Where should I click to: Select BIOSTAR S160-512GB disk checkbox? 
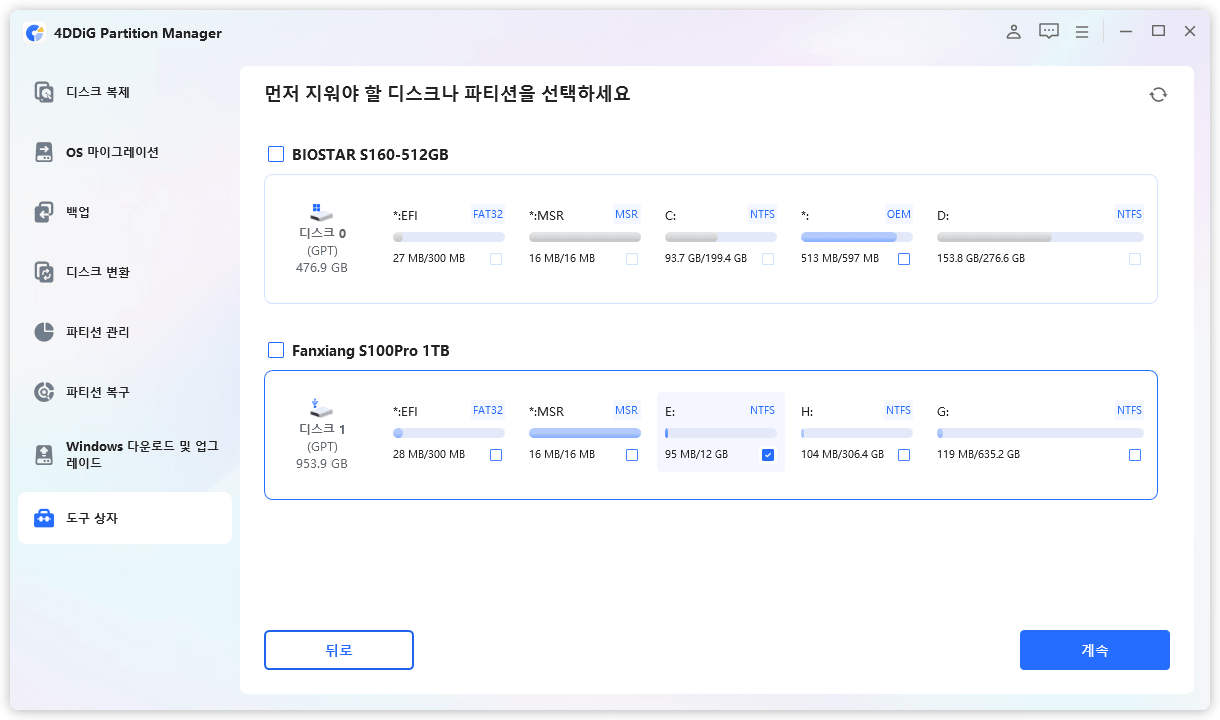(x=276, y=154)
